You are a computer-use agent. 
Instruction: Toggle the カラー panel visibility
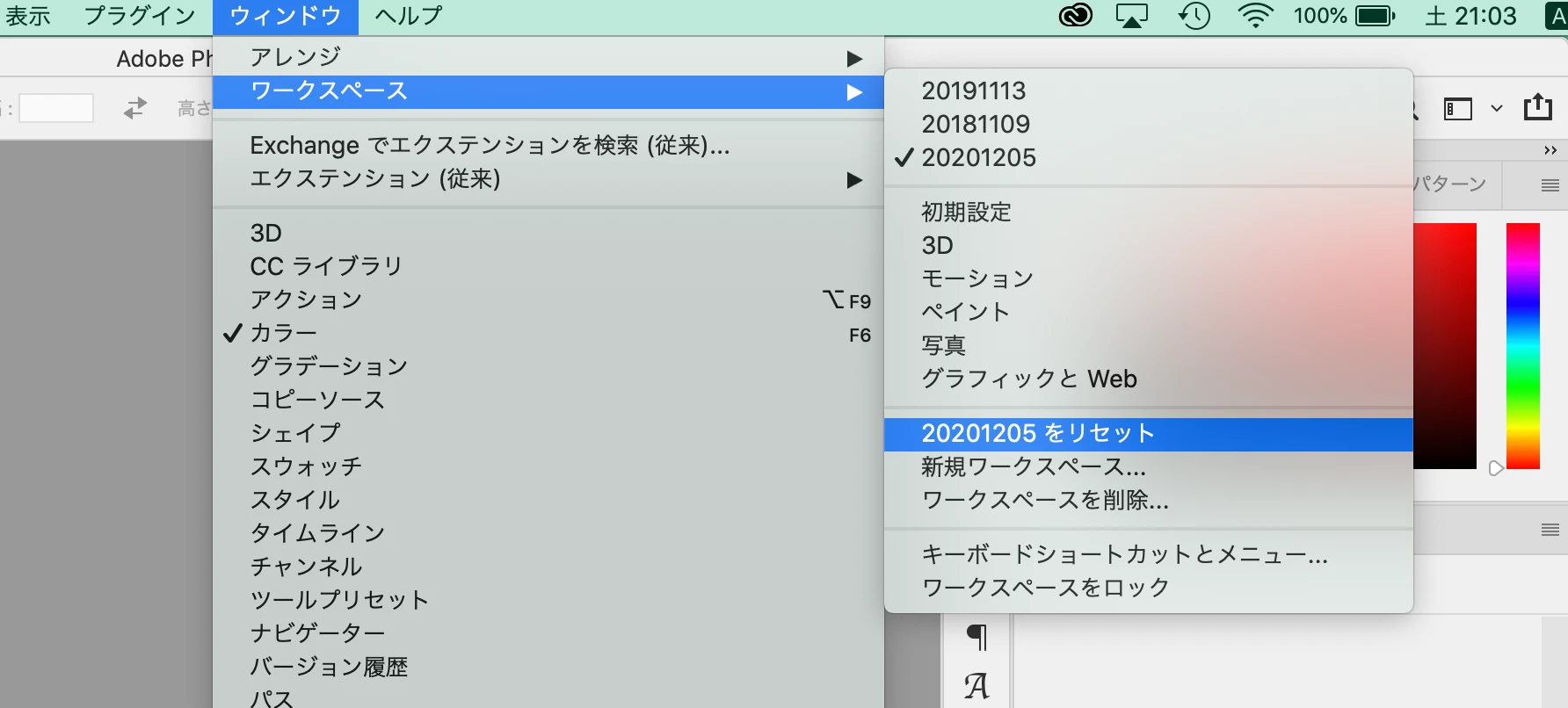[548, 334]
